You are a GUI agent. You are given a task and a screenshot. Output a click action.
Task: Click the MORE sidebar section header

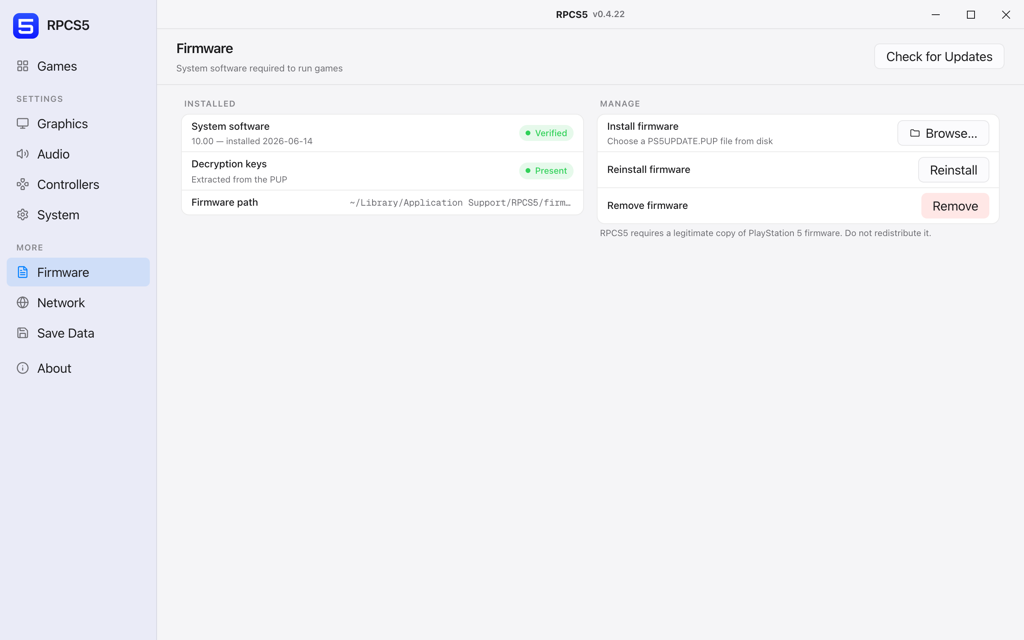[x=29, y=248]
